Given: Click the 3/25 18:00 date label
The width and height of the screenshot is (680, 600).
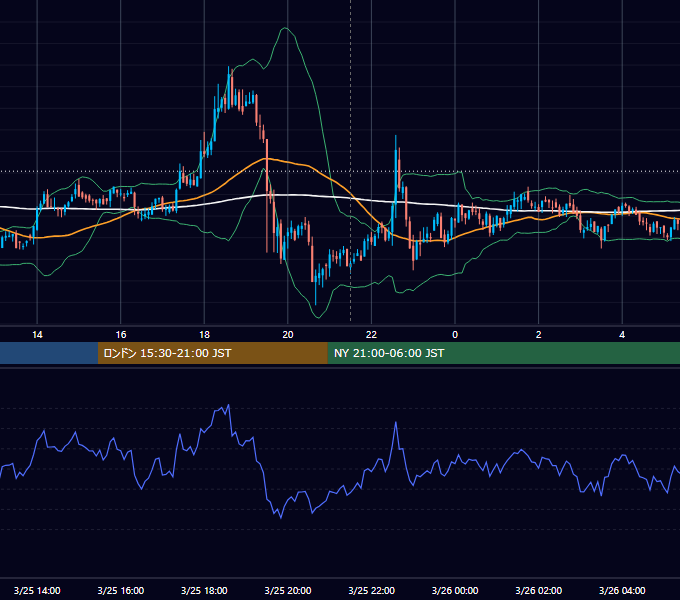Looking at the screenshot, I should [204, 590].
